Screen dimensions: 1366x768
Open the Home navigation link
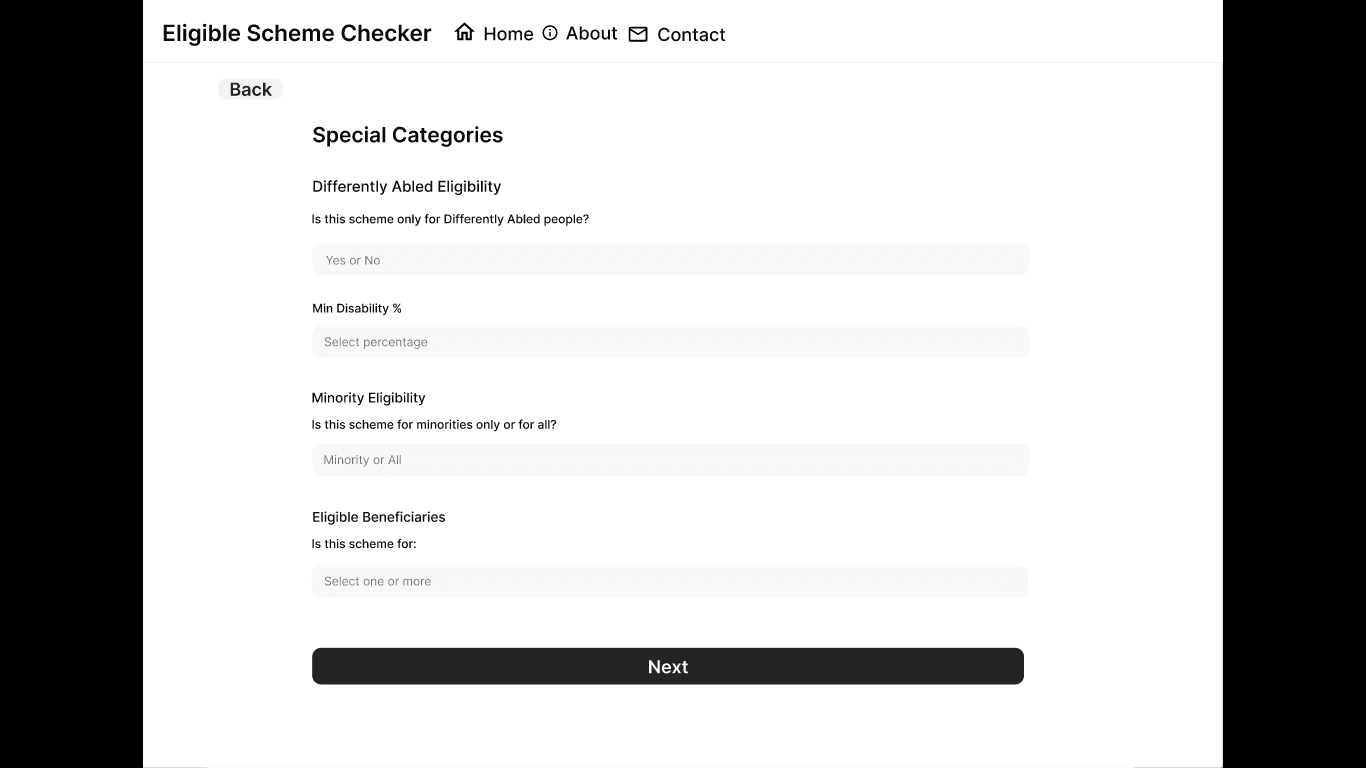508,34
